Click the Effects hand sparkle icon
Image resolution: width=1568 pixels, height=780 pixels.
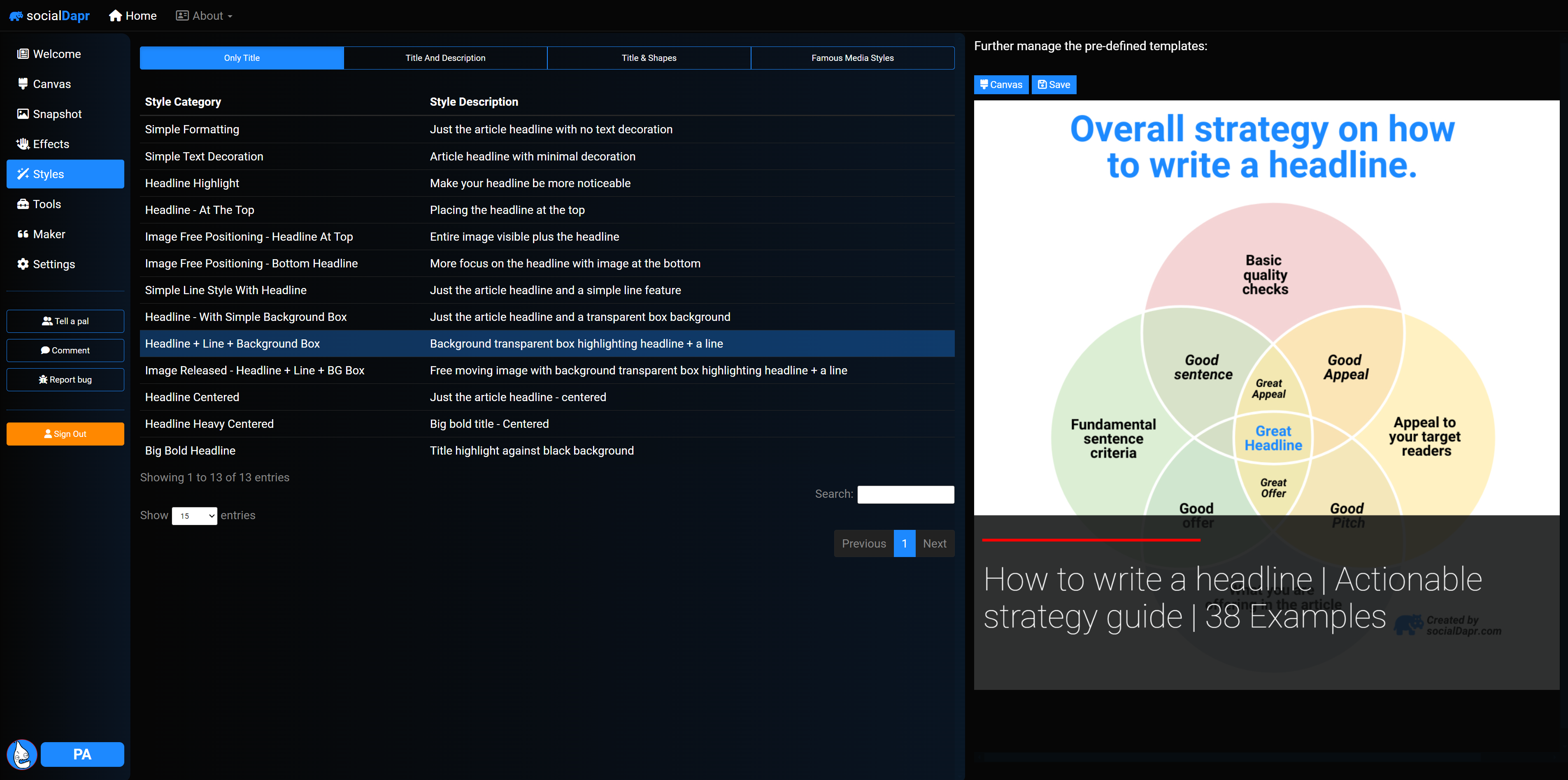pos(23,144)
